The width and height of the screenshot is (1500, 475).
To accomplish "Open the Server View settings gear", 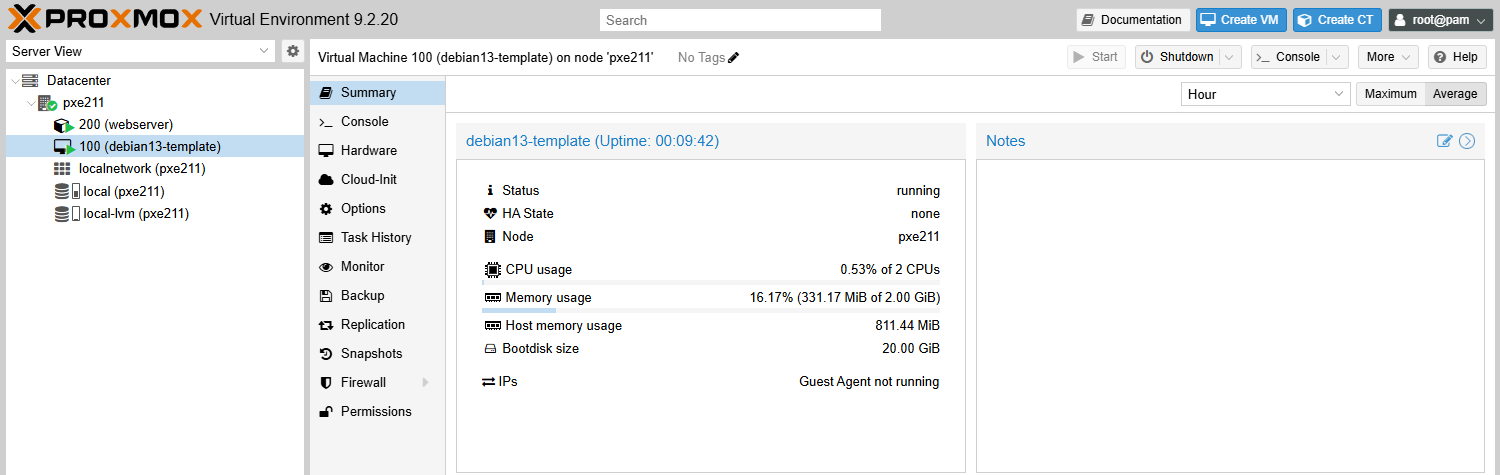I will pos(293,51).
